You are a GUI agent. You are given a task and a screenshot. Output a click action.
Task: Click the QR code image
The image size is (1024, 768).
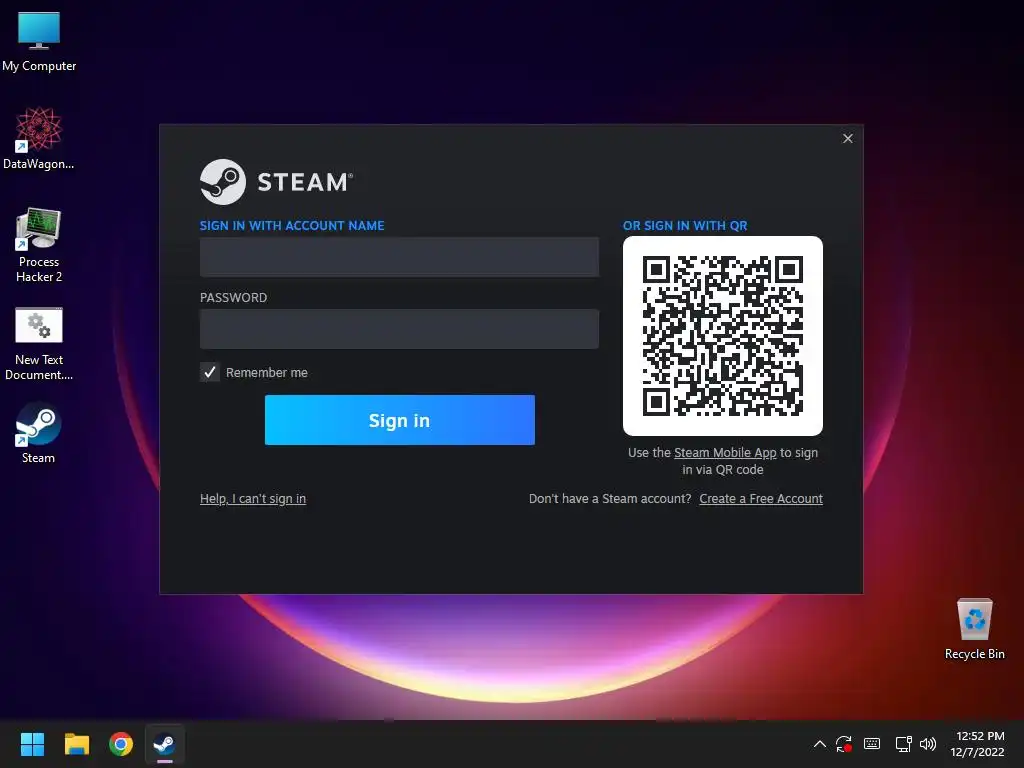pos(723,336)
